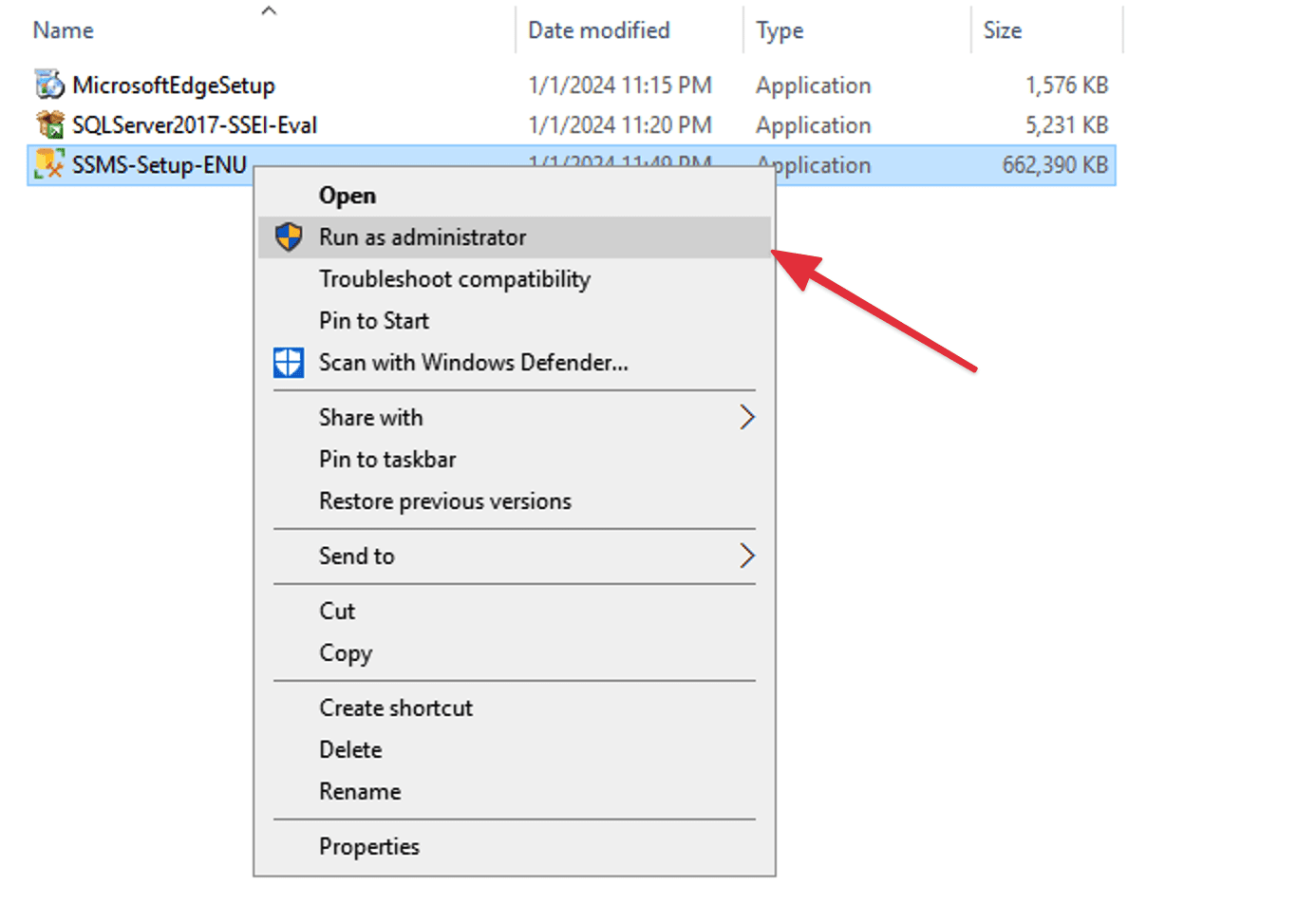Click the SSMS-Setup-ENU file icon
Screen dimensions: 1316x906
pyautogui.click(x=49, y=164)
